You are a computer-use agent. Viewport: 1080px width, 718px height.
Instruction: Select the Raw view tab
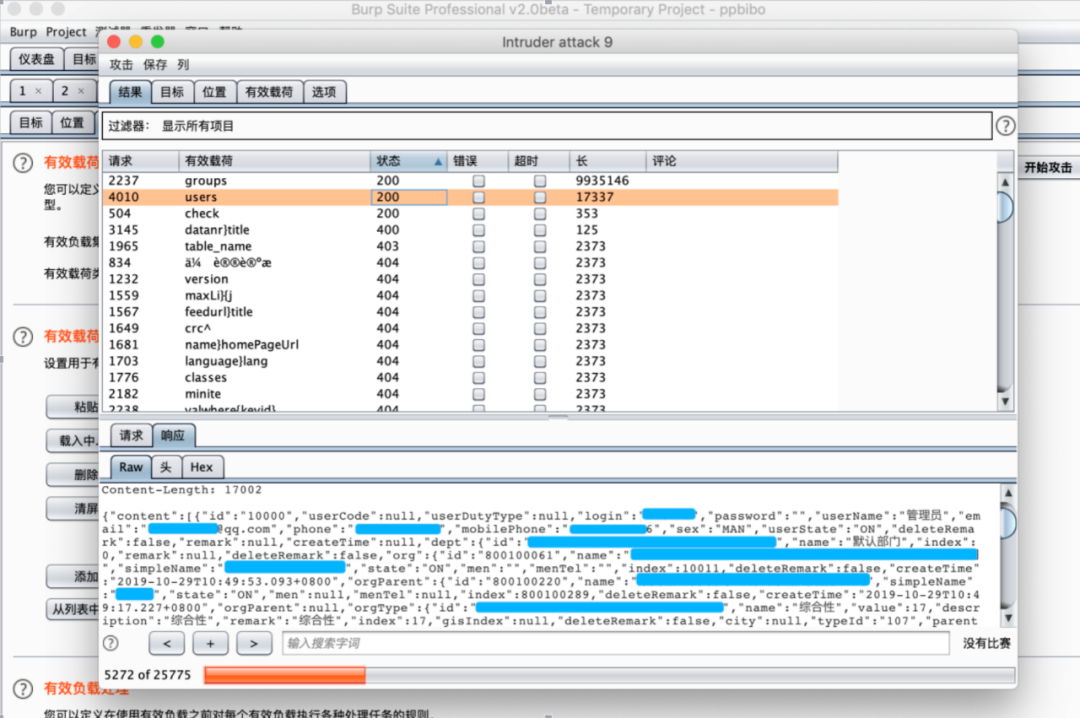pos(131,467)
